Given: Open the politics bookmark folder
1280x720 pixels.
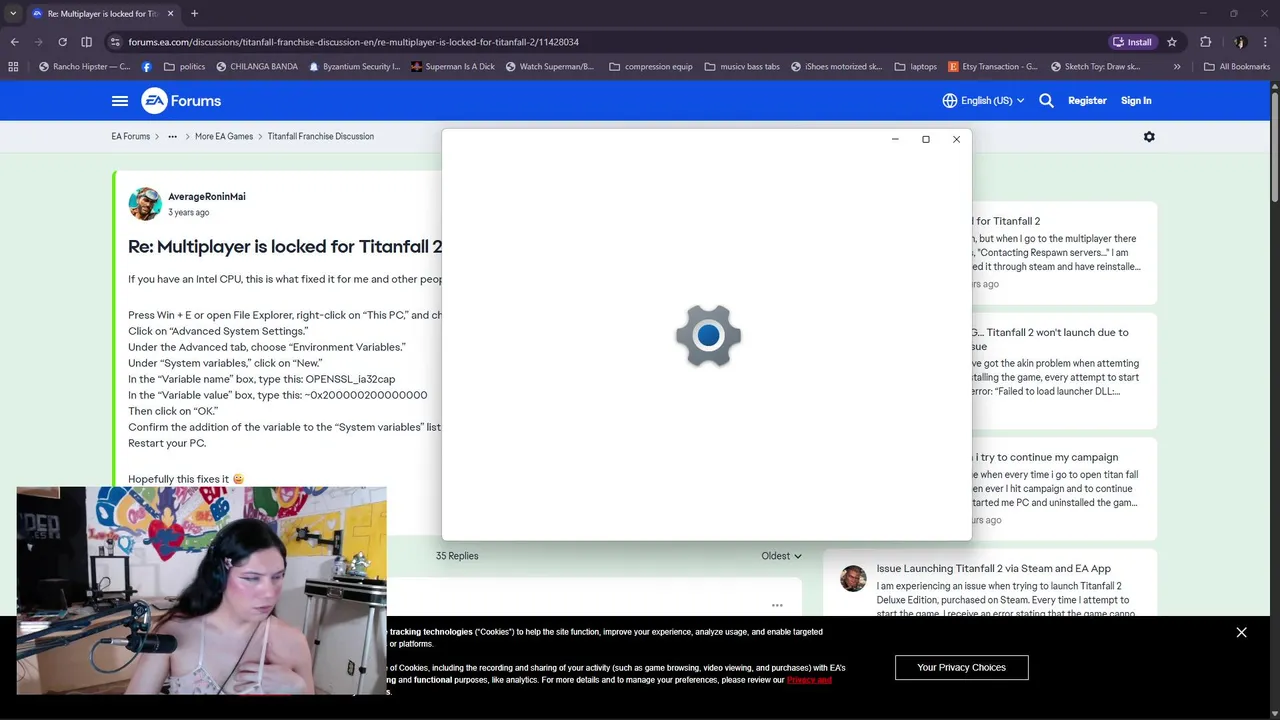Looking at the screenshot, I should pyautogui.click(x=184, y=67).
